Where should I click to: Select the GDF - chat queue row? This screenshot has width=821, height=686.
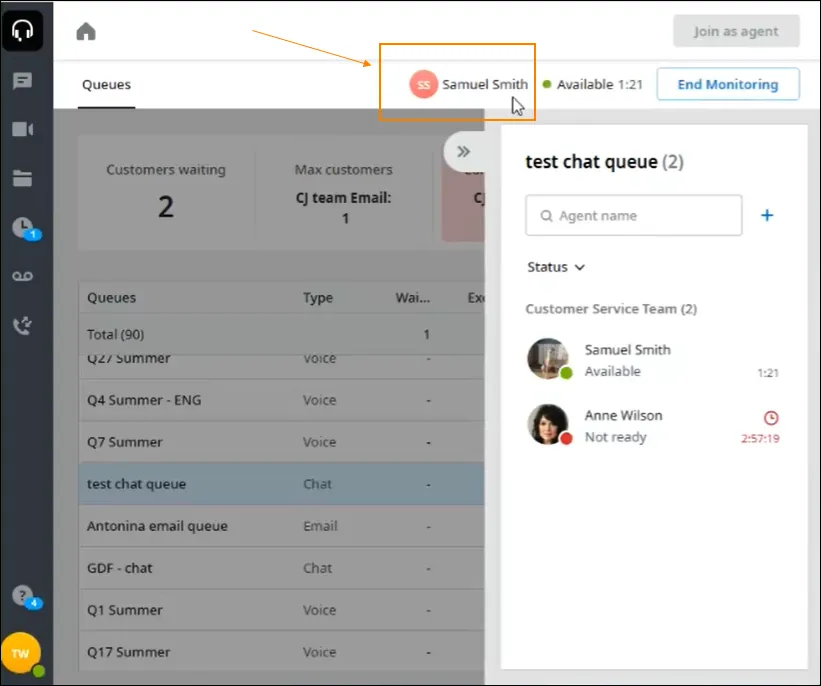[x=282, y=568]
